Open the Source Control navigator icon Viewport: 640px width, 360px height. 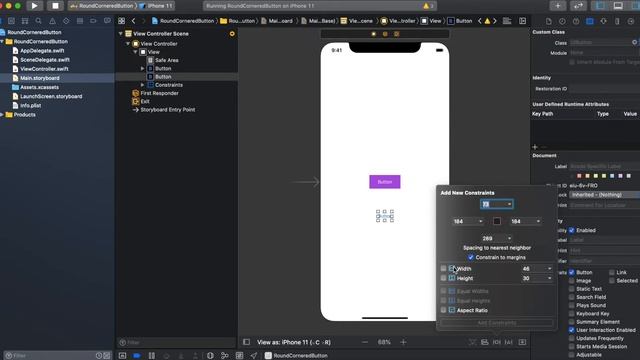pos(11,21)
